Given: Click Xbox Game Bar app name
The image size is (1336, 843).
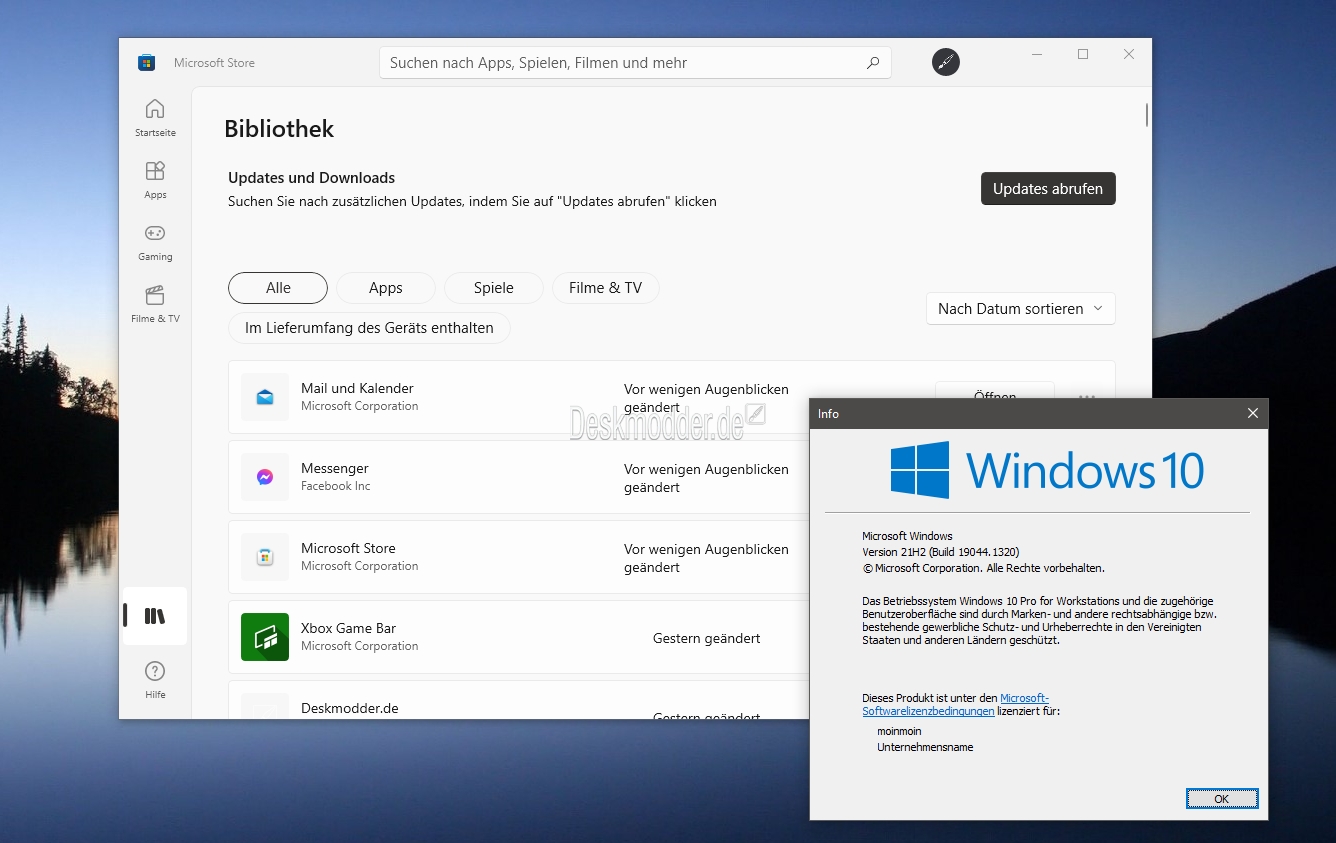Looking at the screenshot, I should tap(348, 628).
